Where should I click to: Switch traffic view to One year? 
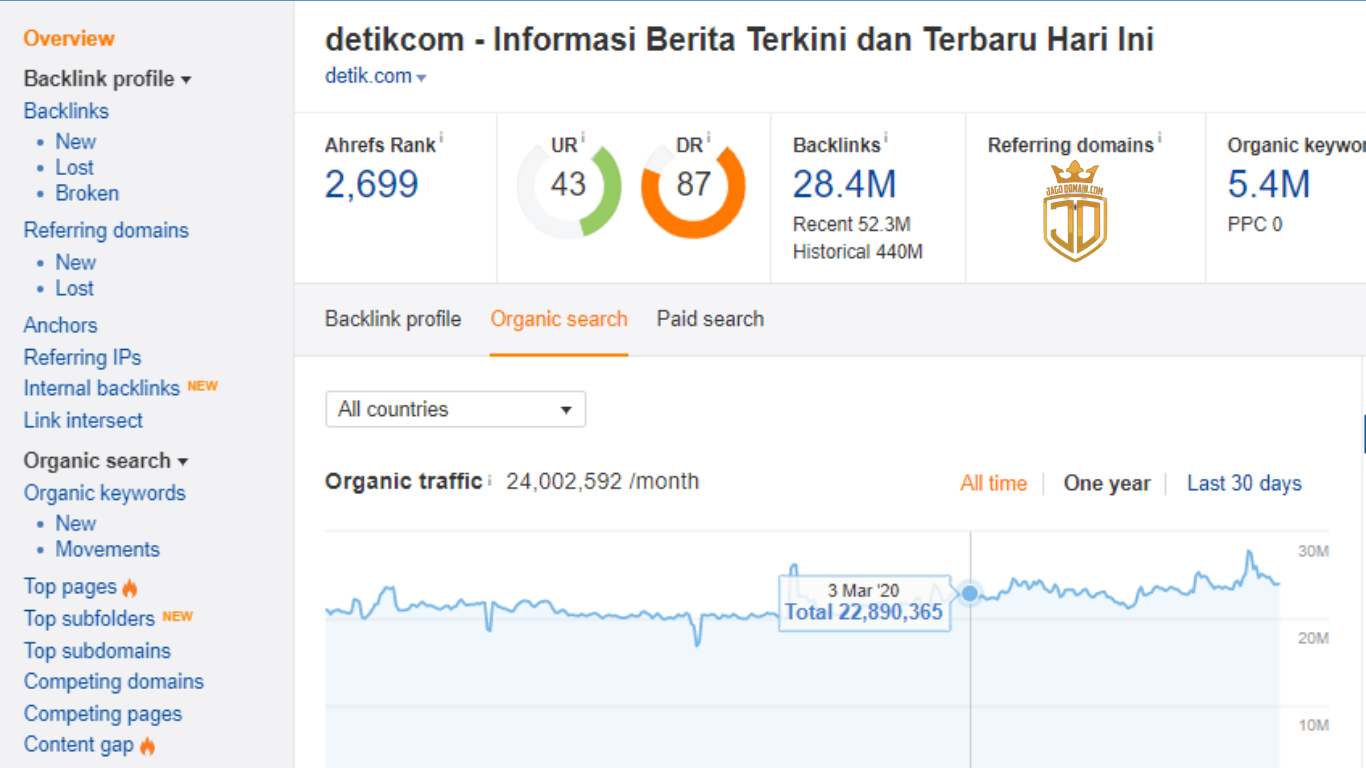point(1107,483)
